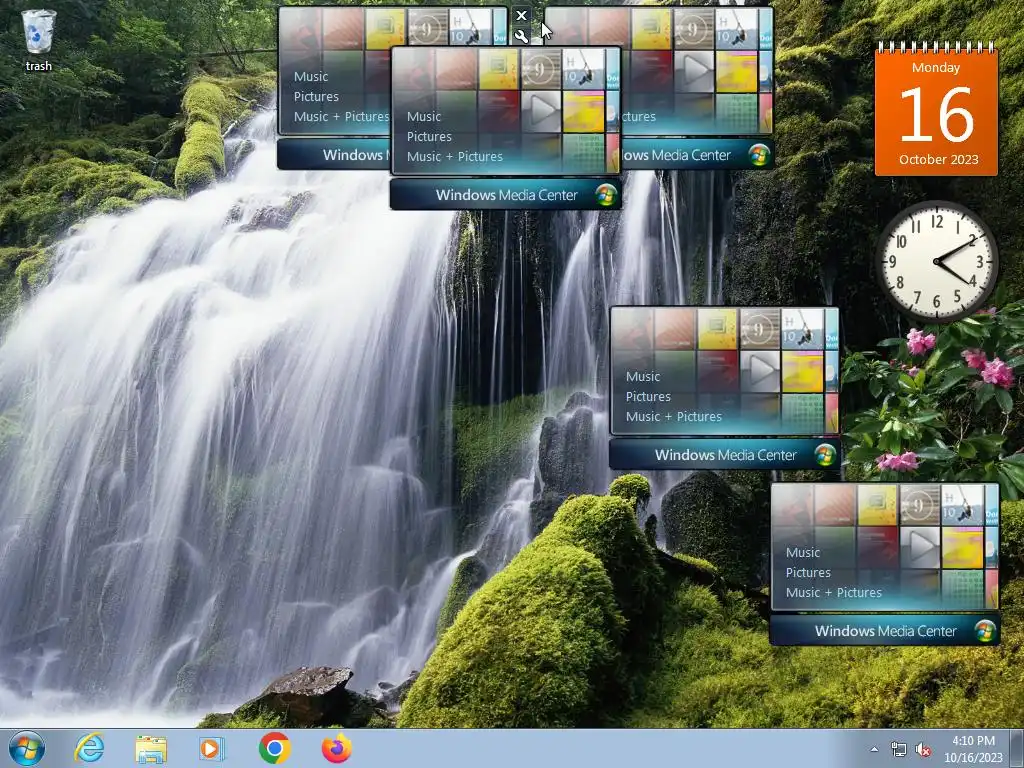This screenshot has height=768, width=1024.
Task: Select the trash desktop icon
Action: point(39,40)
